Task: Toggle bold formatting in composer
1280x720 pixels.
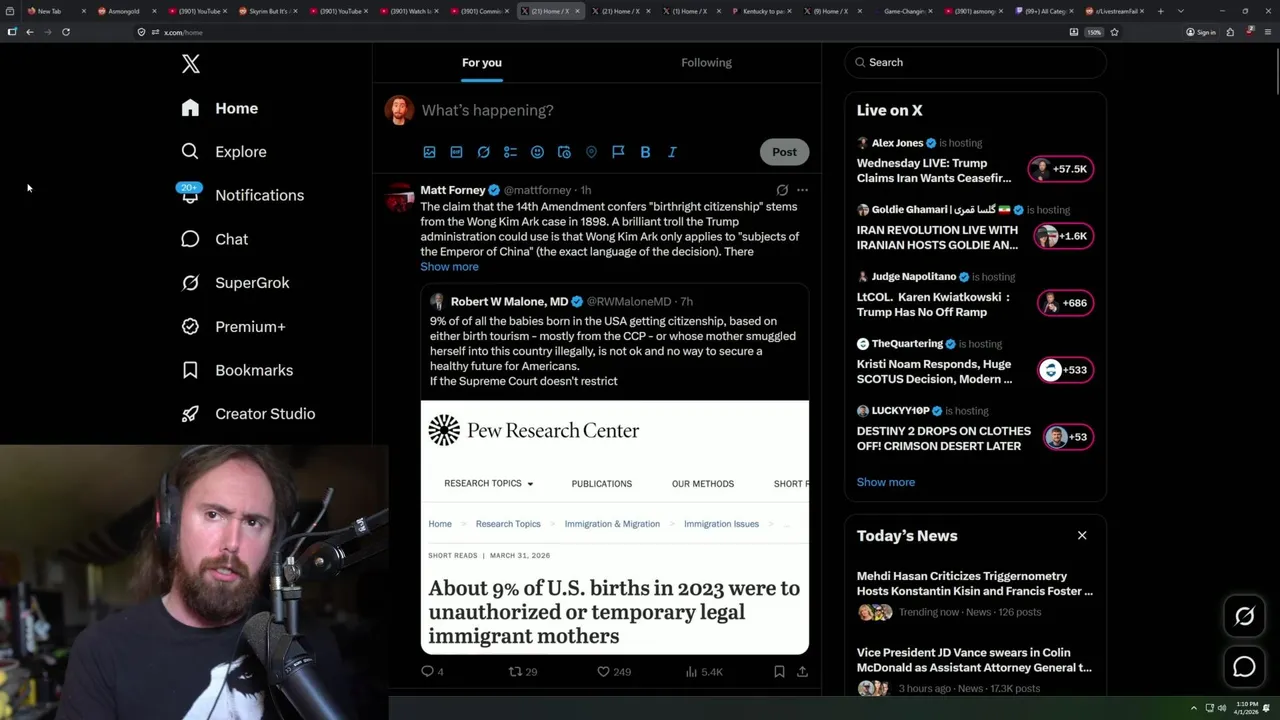Action: [x=645, y=152]
